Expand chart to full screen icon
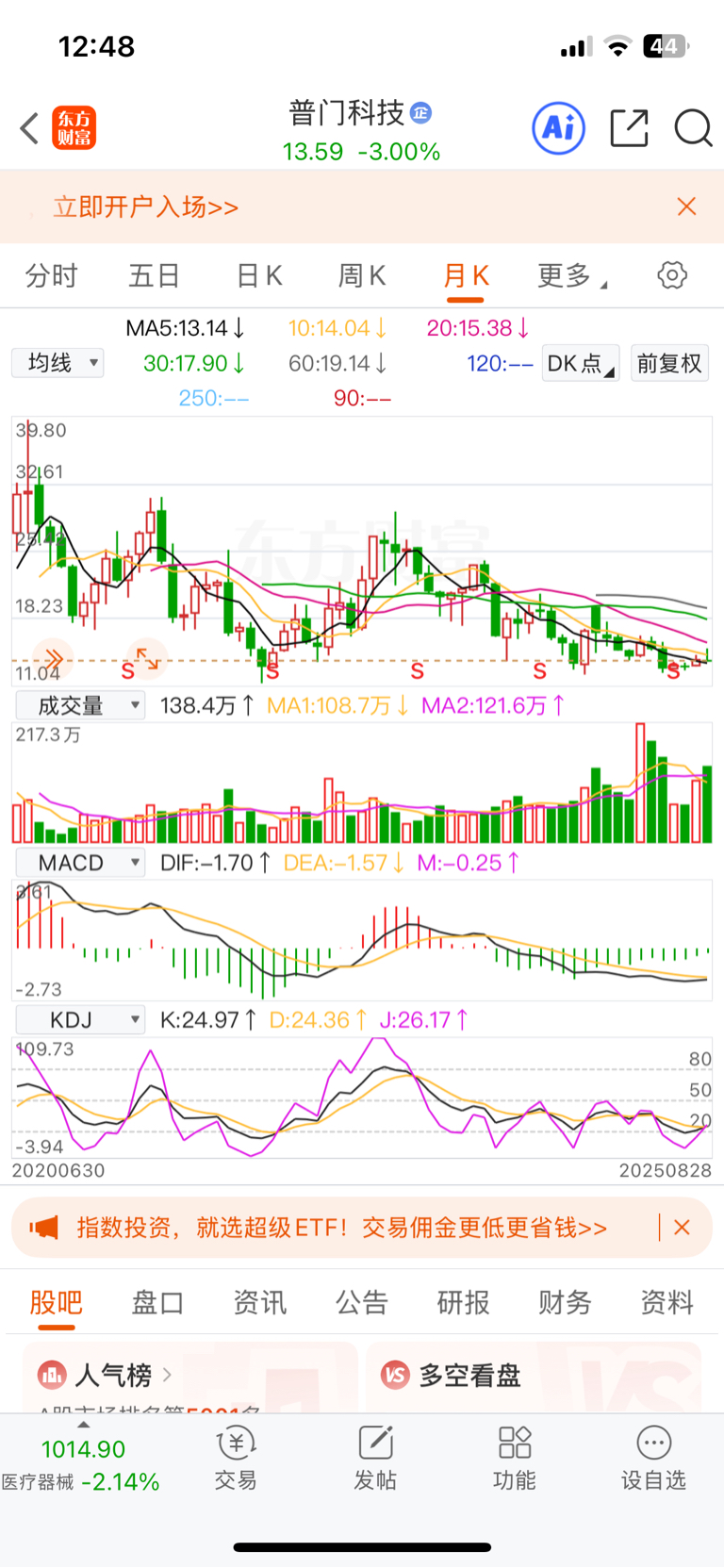 (148, 658)
